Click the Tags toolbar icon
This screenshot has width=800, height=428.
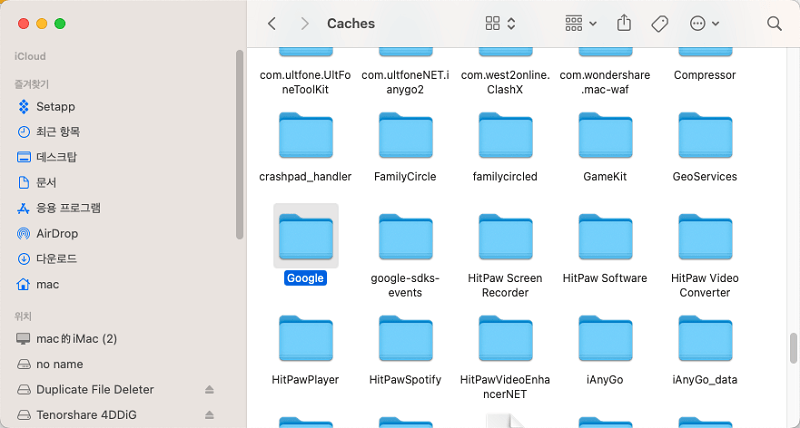tap(659, 23)
